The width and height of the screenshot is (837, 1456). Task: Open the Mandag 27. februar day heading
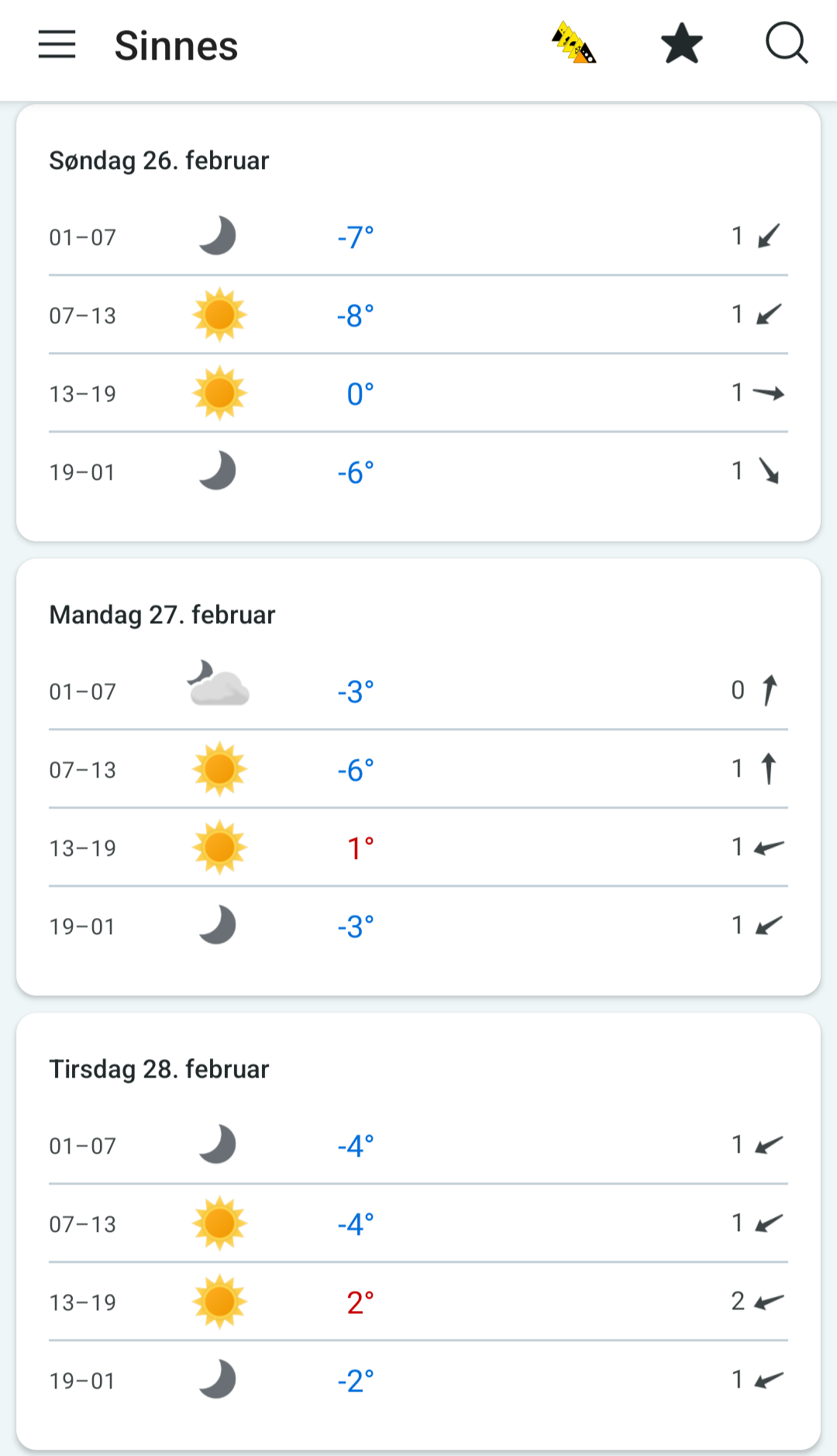[162, 615]
